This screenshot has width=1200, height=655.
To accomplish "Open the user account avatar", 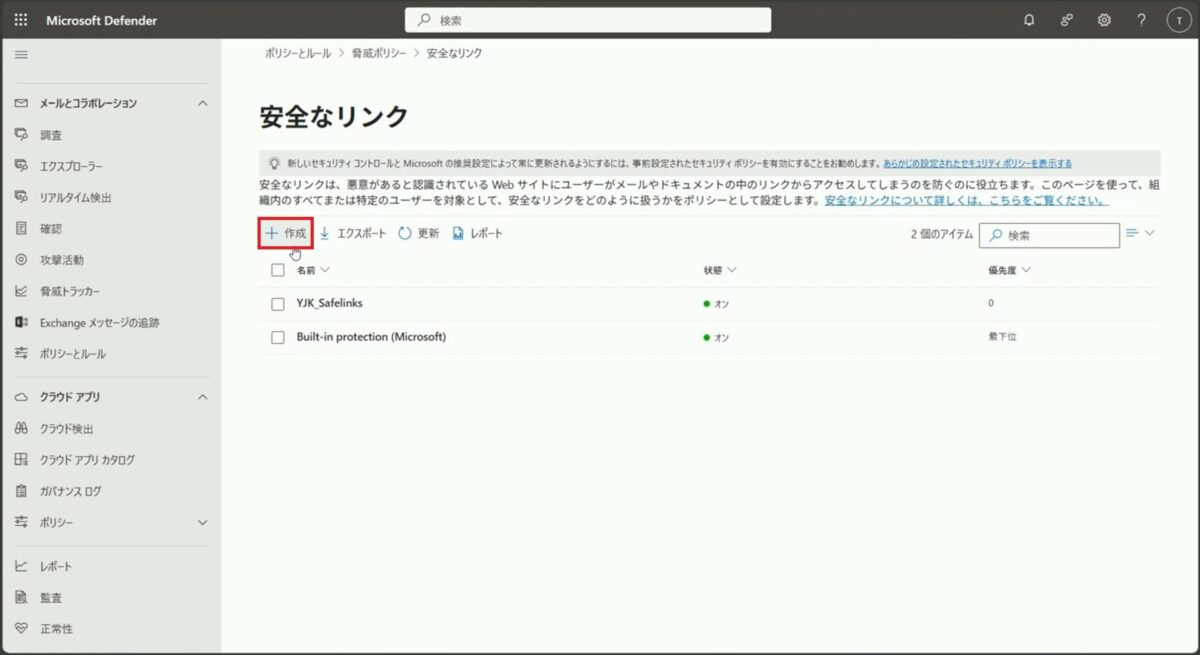I will [x=1178, y=20].
